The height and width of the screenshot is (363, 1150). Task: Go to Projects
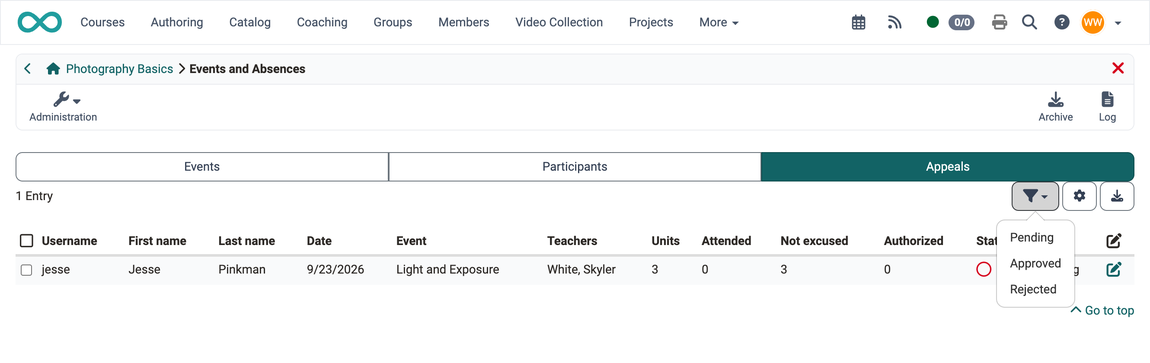coord(651,23)
